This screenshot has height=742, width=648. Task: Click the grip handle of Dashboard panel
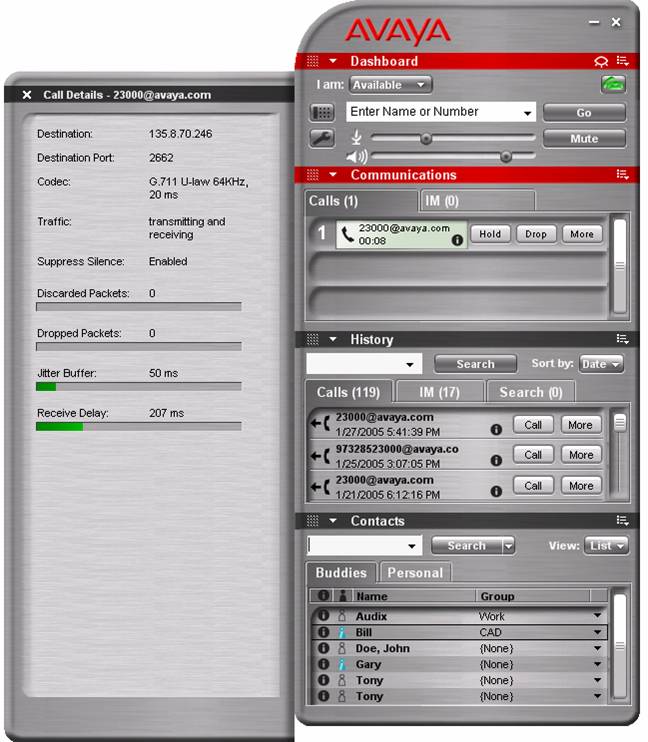coord(312,61)
